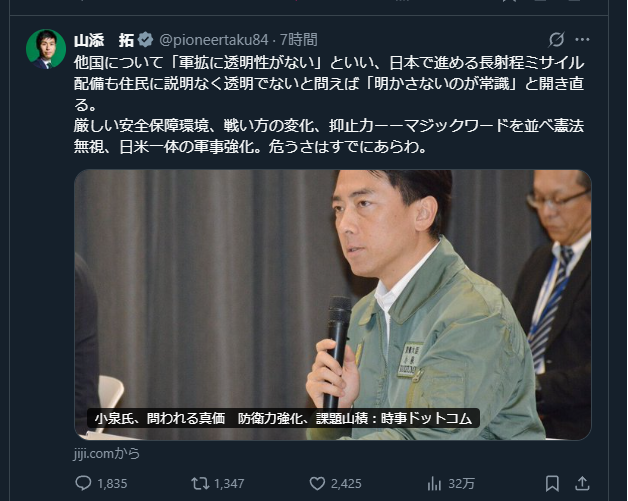Open the 山添 拓 profile avatar

pyautogui.click(x=46, y=49)
